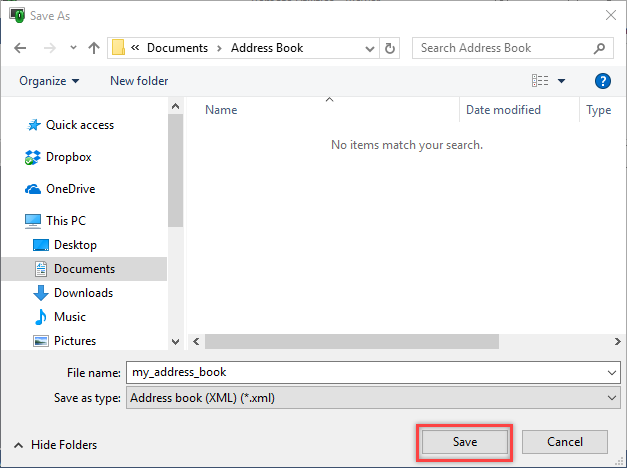Click the Save button
This screenshot has width=627, height=468.
click(x=465, y=442)
